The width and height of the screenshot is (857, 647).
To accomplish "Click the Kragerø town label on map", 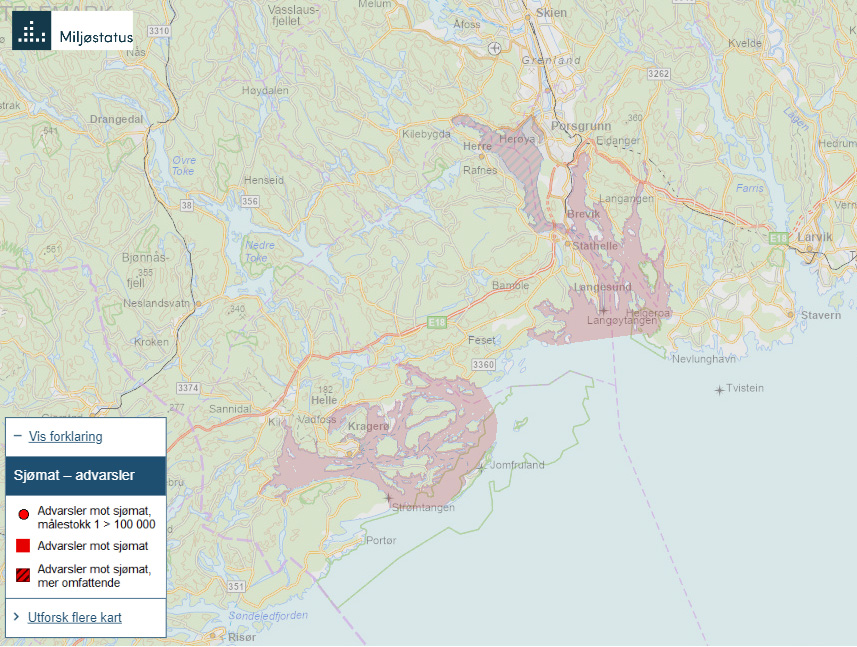I will pyautogui.click(x=369, y=427).
